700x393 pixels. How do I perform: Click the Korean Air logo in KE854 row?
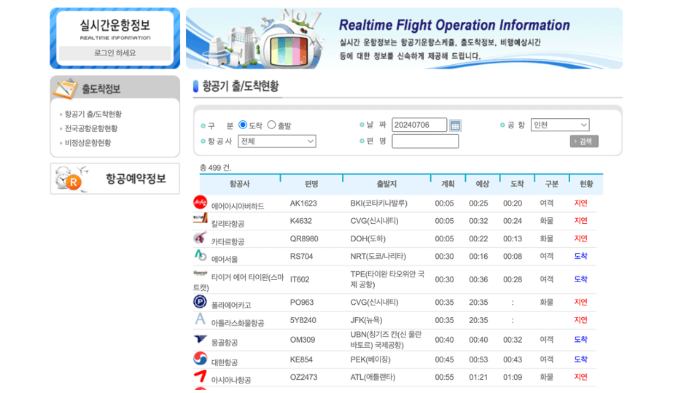click(200, 358)
